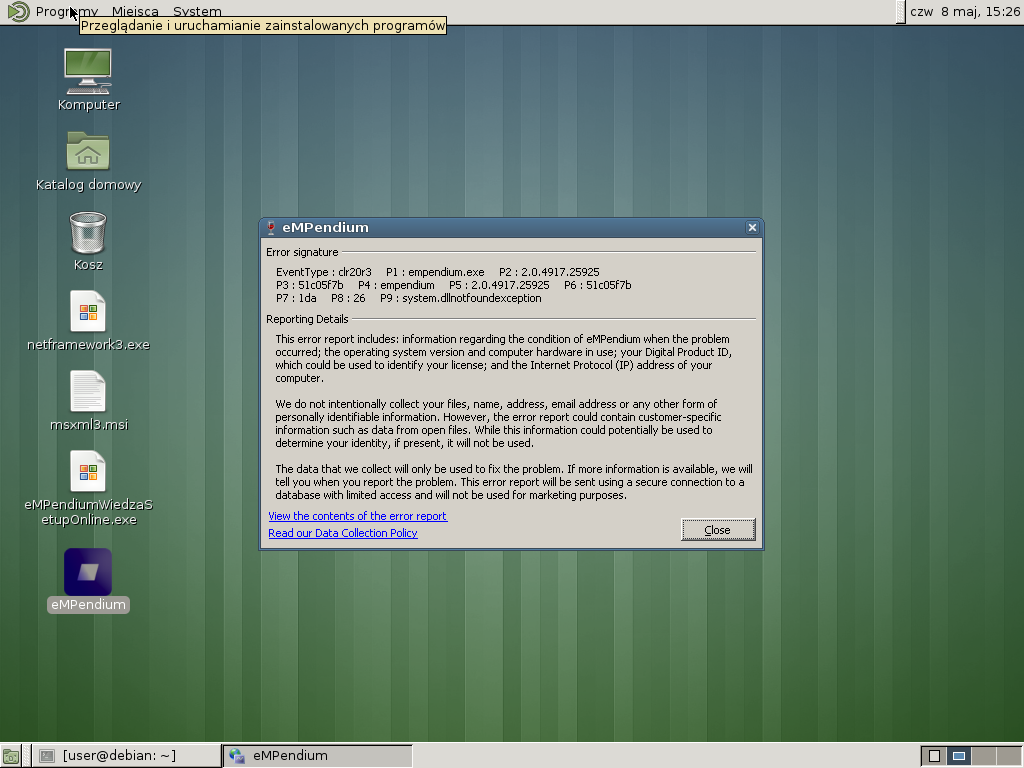
Task: Switch to the second workspace in pager
Action: (x=959, y=756)
